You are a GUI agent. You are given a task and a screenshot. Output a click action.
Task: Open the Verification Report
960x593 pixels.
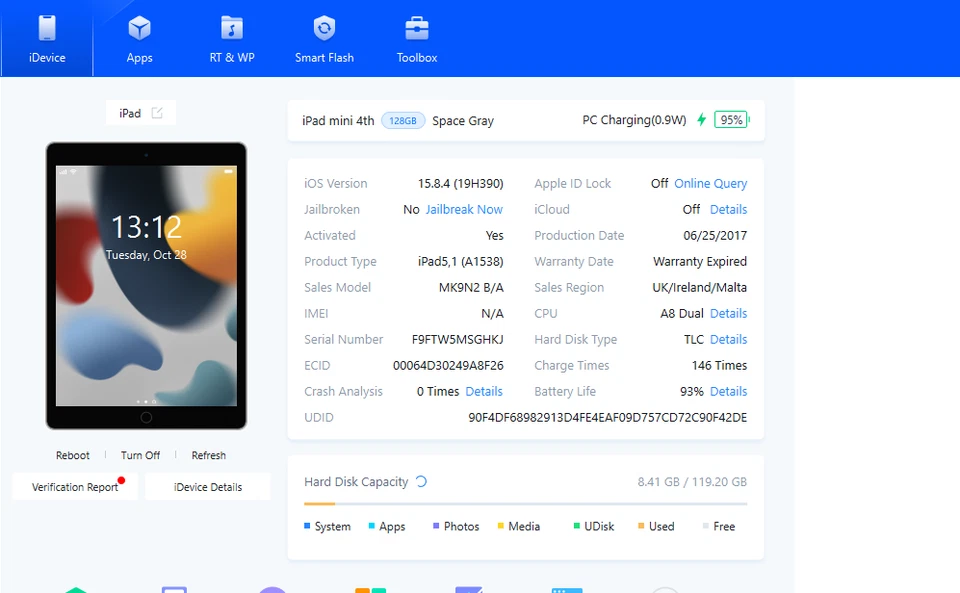click(x=75, y=487)
